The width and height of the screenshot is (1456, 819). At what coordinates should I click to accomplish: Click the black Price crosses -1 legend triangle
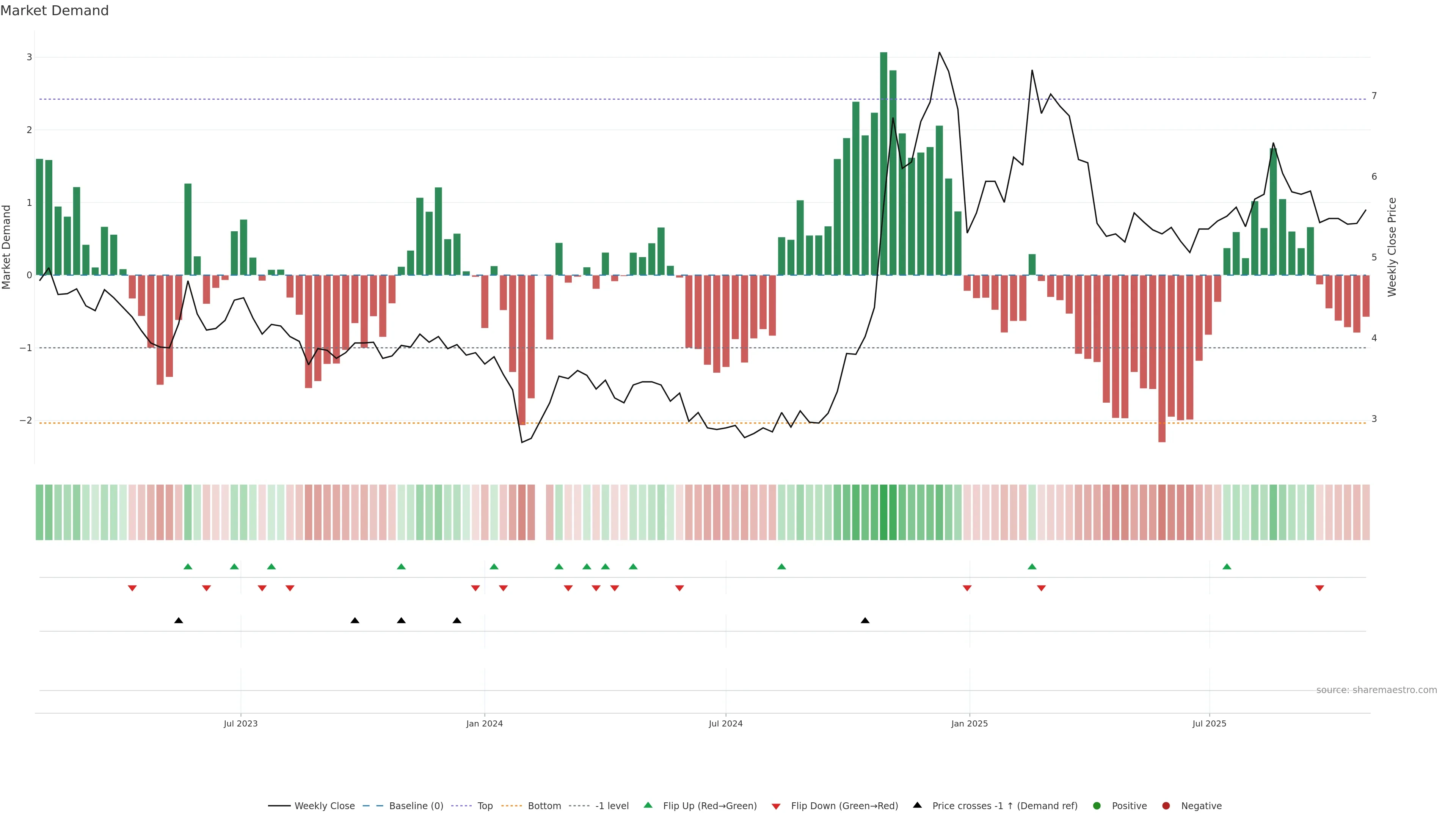click(917, 805)
